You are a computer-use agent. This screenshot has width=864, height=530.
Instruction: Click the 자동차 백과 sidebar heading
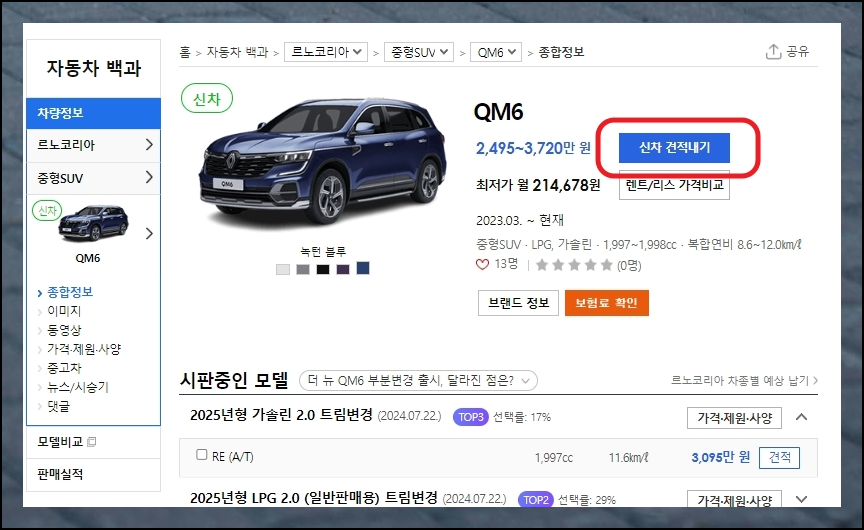tap(94, 68)
